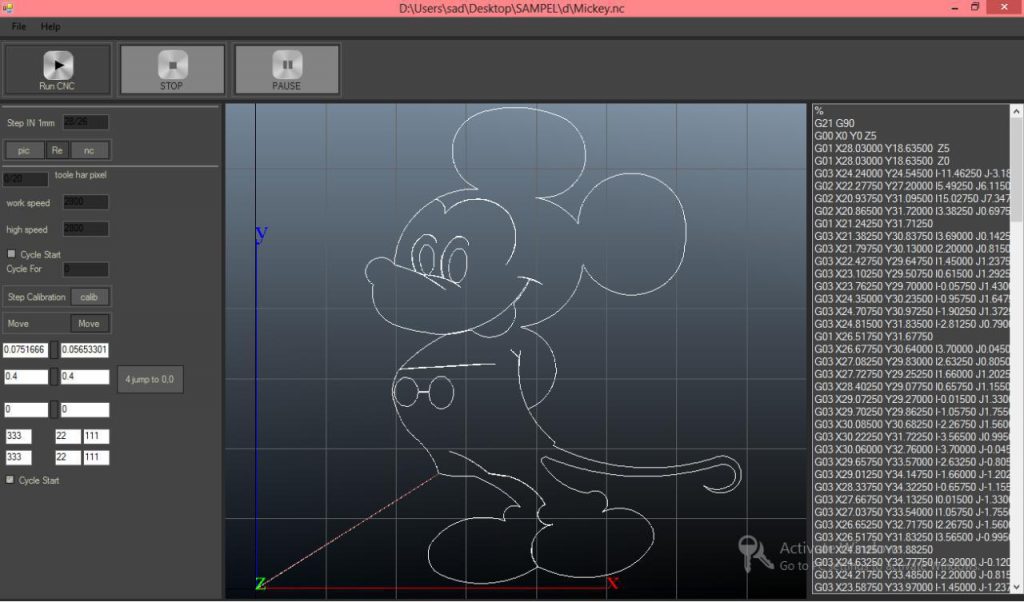1024x602 pixels.
Task: Click the calib button for Step Calibration
Action: pyautogui.click(x=89, y=297)
